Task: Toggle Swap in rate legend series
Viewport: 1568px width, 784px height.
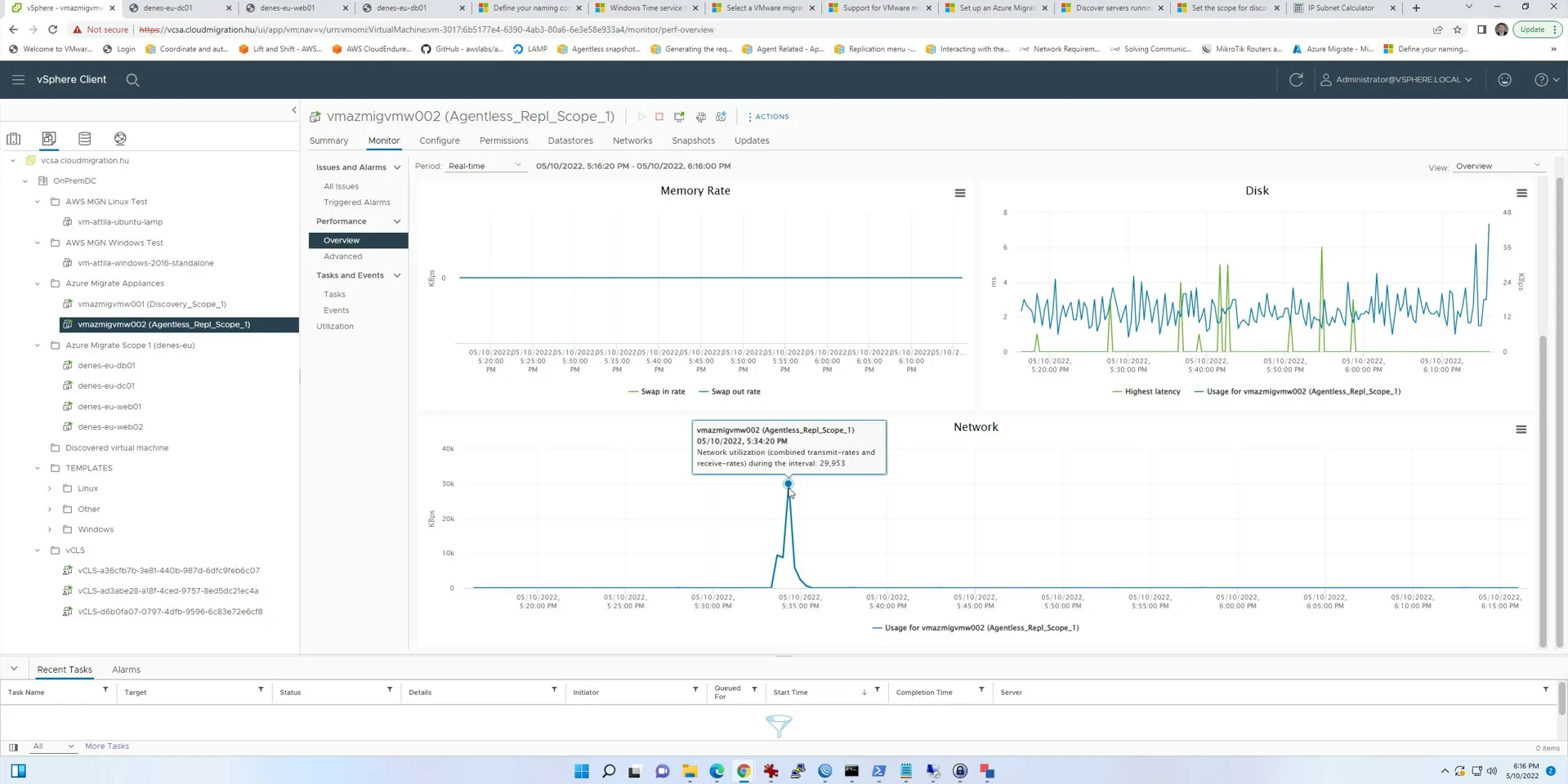Action: (x=657, y=392)
